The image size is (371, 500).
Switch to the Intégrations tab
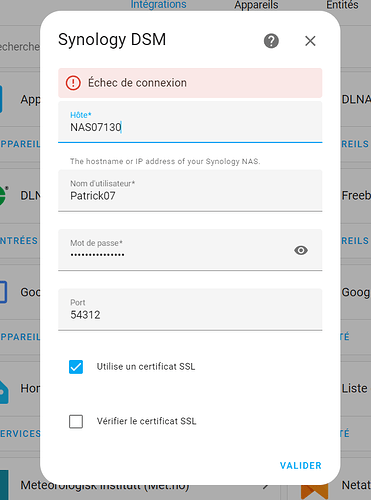tap(158, 5)
